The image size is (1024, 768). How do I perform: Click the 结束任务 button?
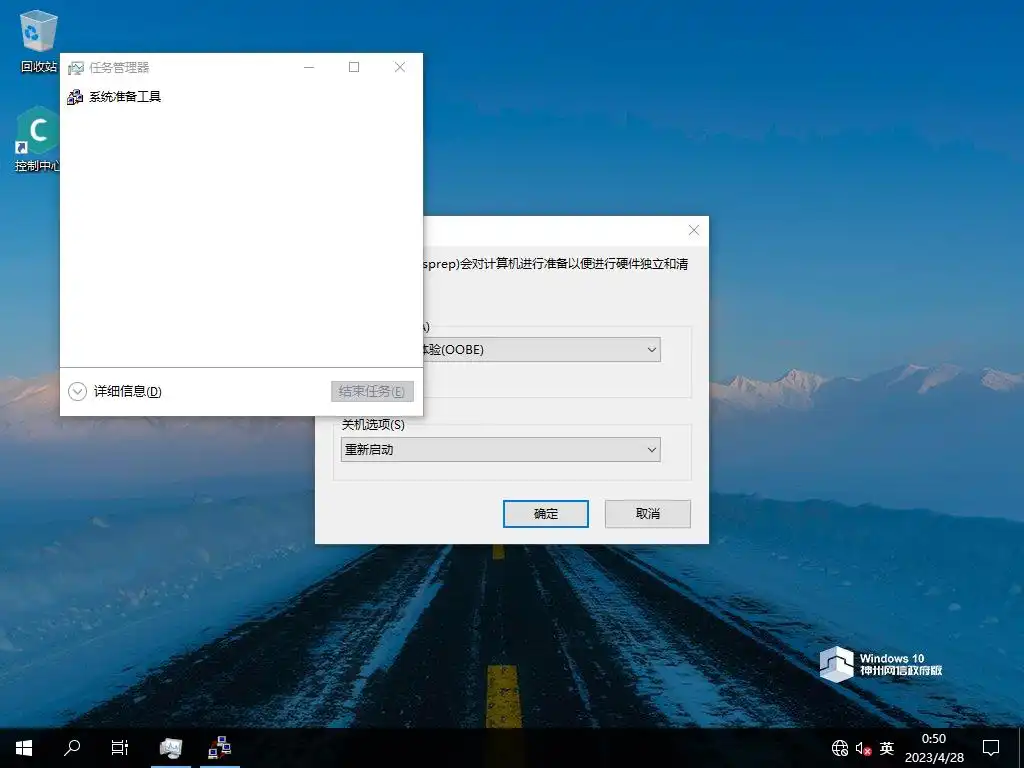pos(372,391)
